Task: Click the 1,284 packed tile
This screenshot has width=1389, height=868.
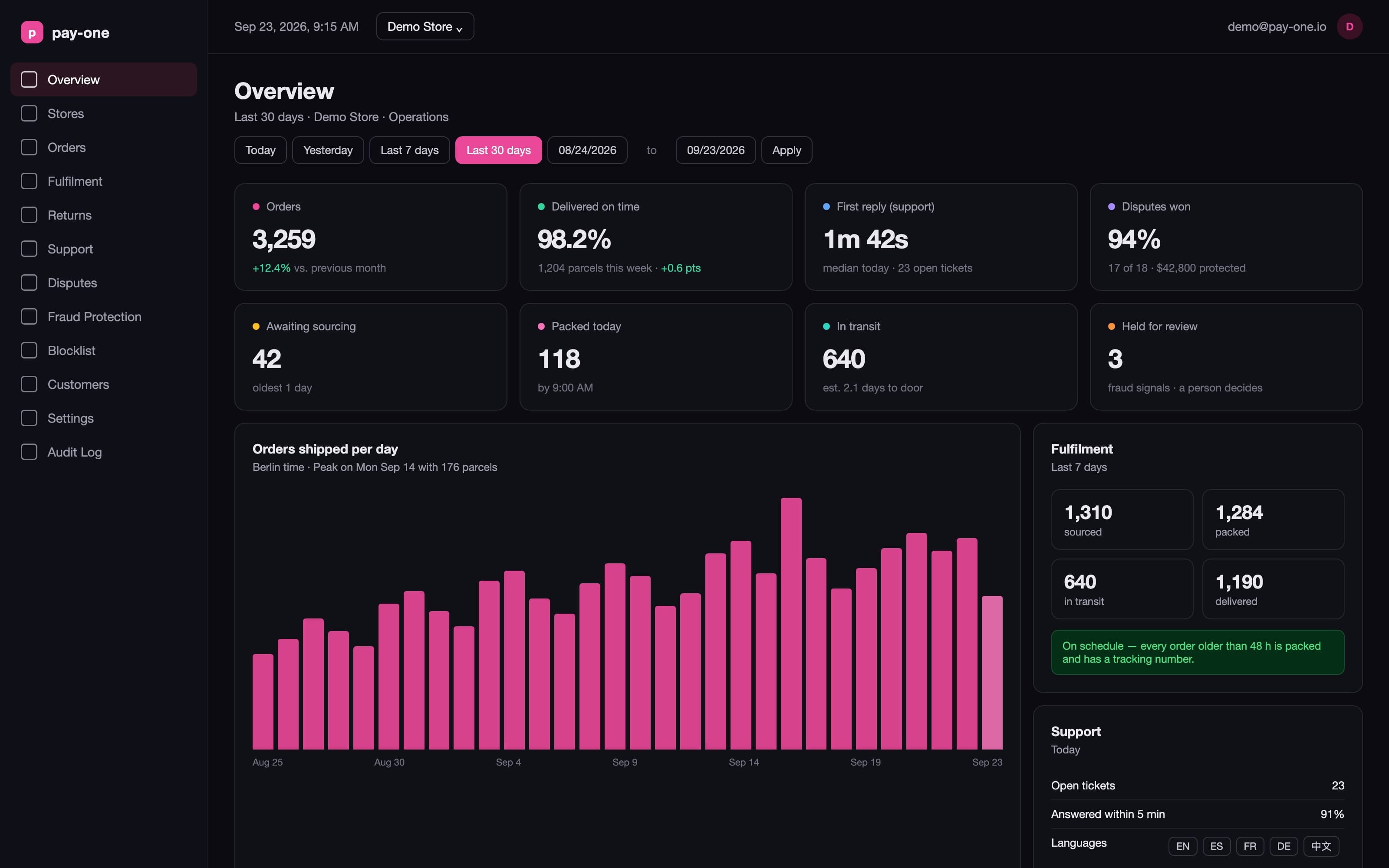Action: [x=1273, y=519]
